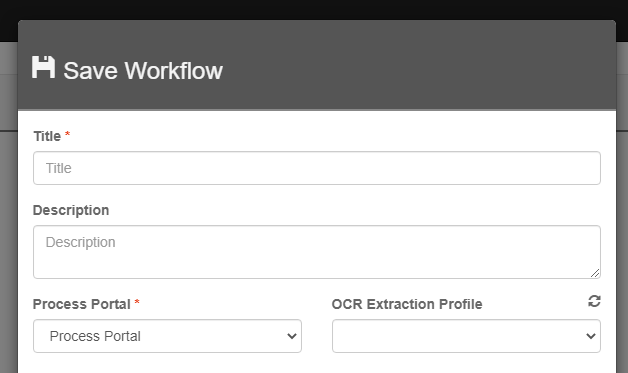Refresh the OCR Extraction Profile list
The width and height of the screenshot is (628, 373).
(x=594, y=301)
